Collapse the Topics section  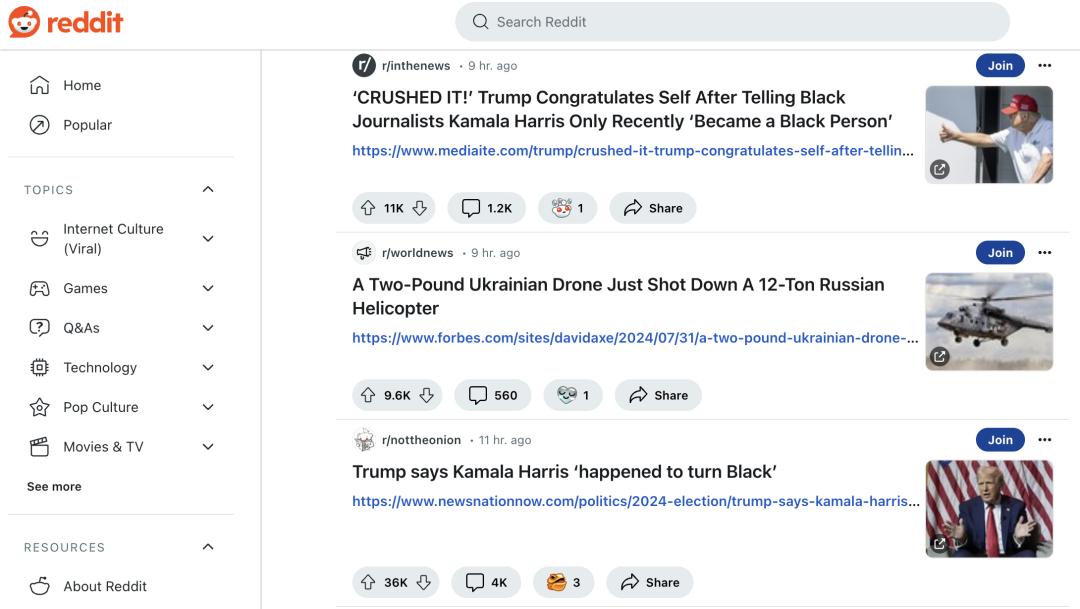coord(208,190)
